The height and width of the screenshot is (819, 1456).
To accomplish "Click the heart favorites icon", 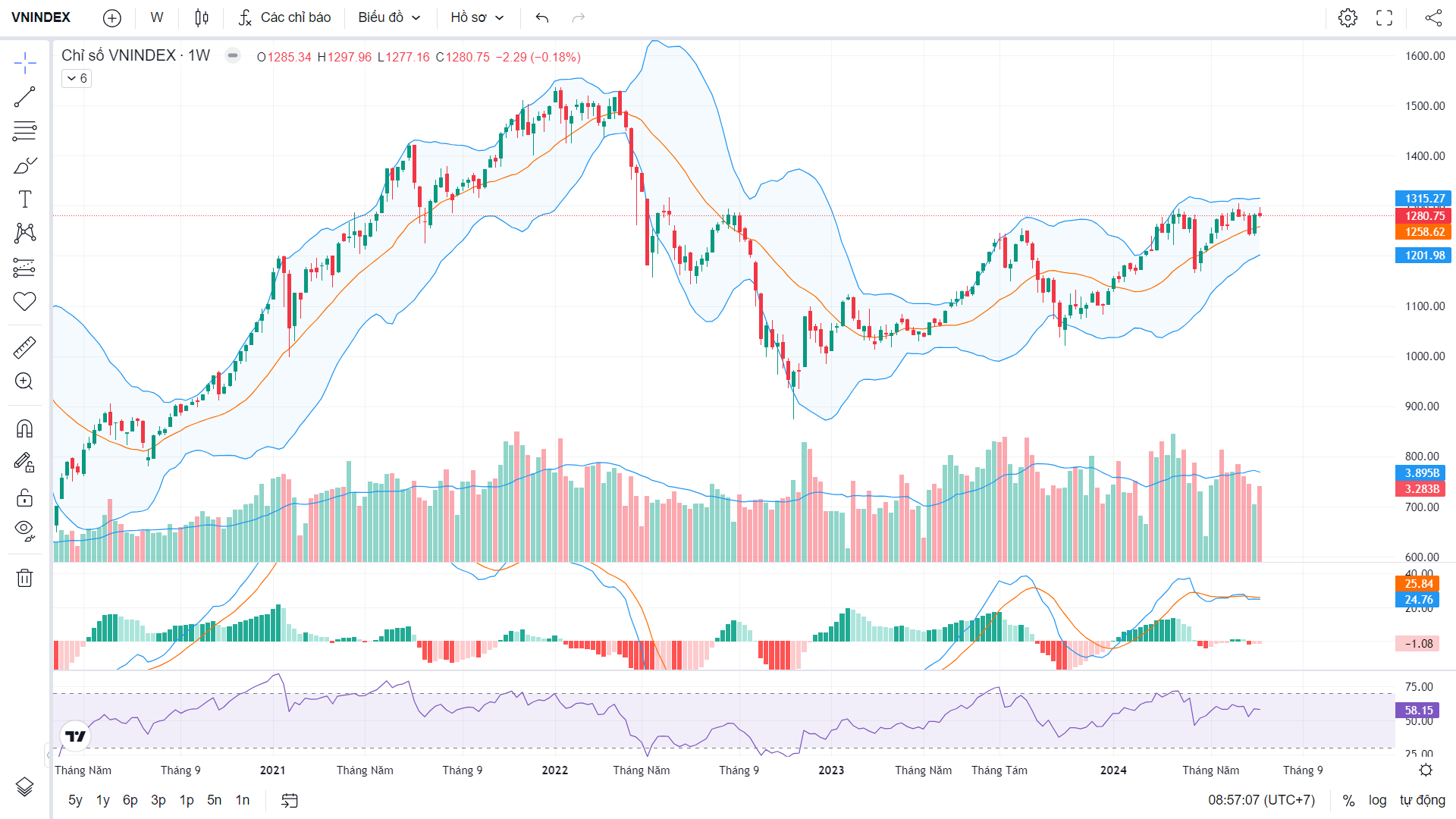I will click(25, 301).
